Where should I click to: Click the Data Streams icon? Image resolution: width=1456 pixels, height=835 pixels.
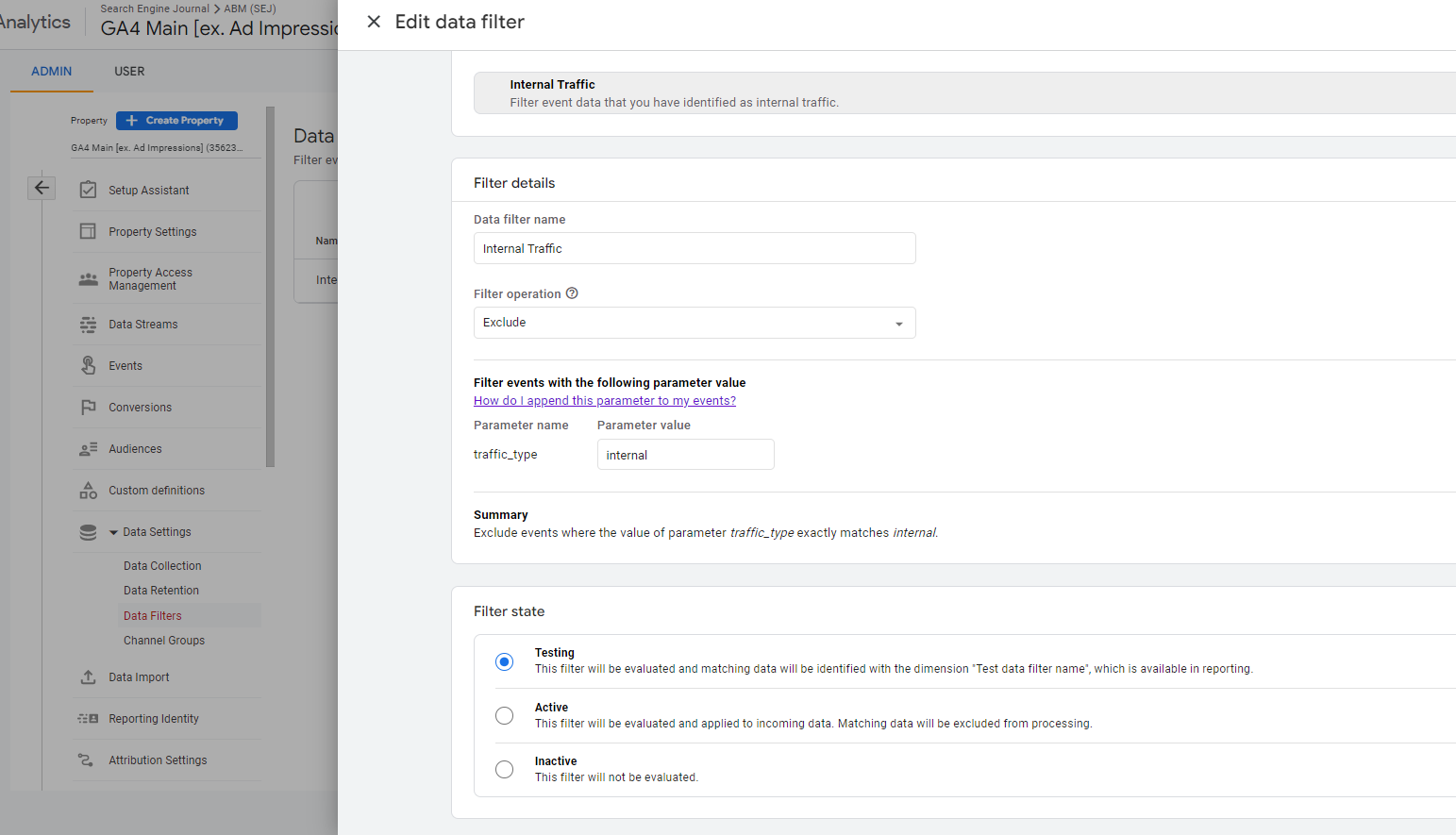[88, 324]
